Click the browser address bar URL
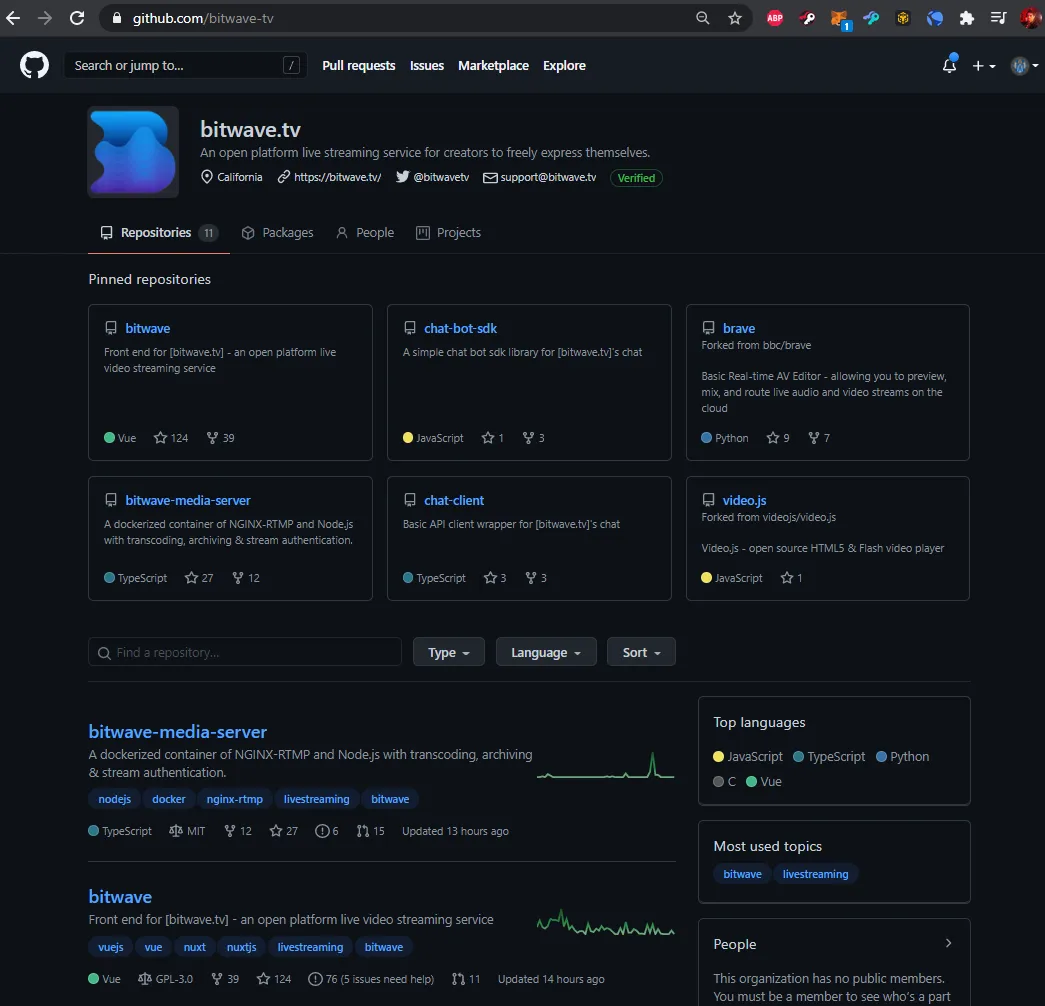Screen dimensions: 1045x1006 point(203,18)
